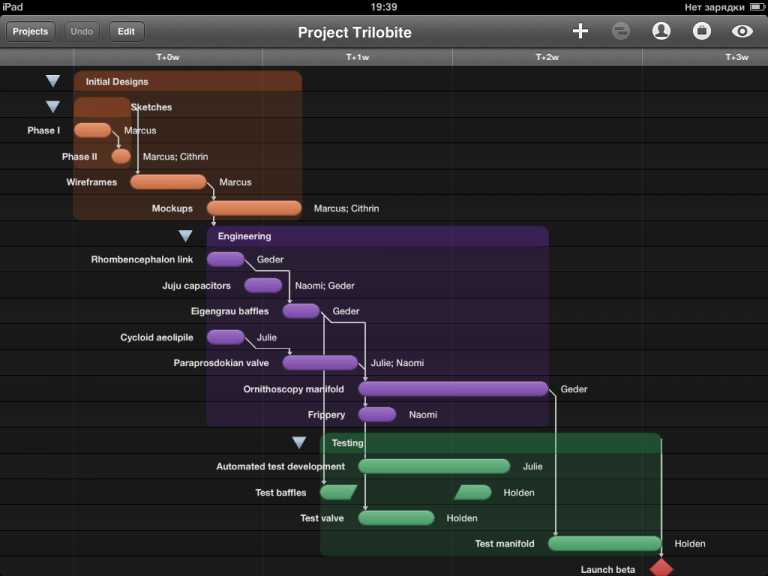
Task: Tap the T+3w timeline header
Action: (x=737, y=57)
